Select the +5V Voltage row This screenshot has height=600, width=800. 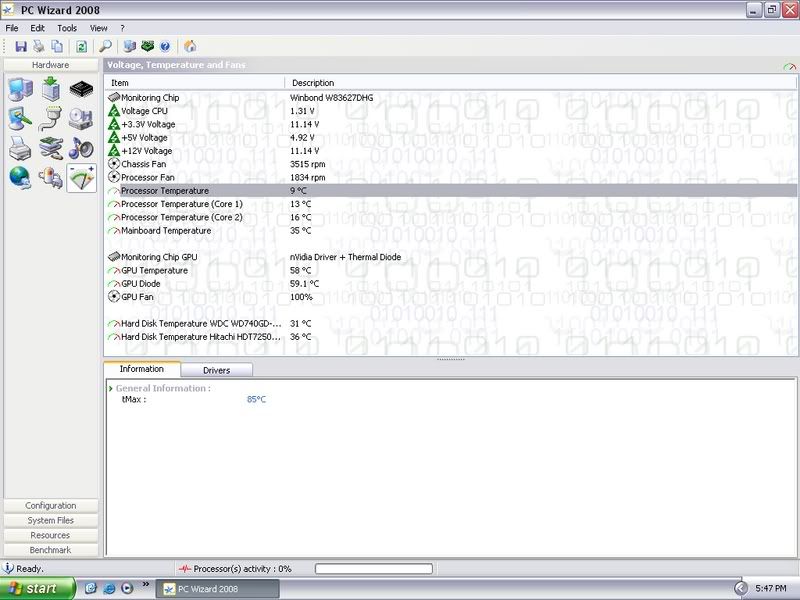point(452,137)
